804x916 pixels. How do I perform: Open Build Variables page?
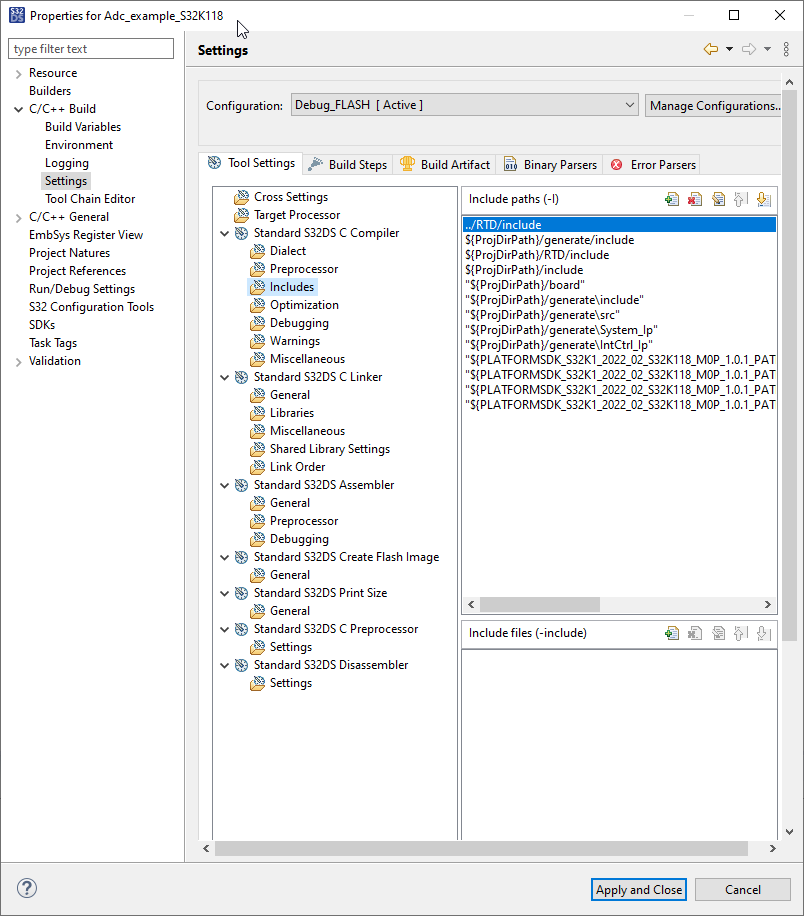(83, 127)
